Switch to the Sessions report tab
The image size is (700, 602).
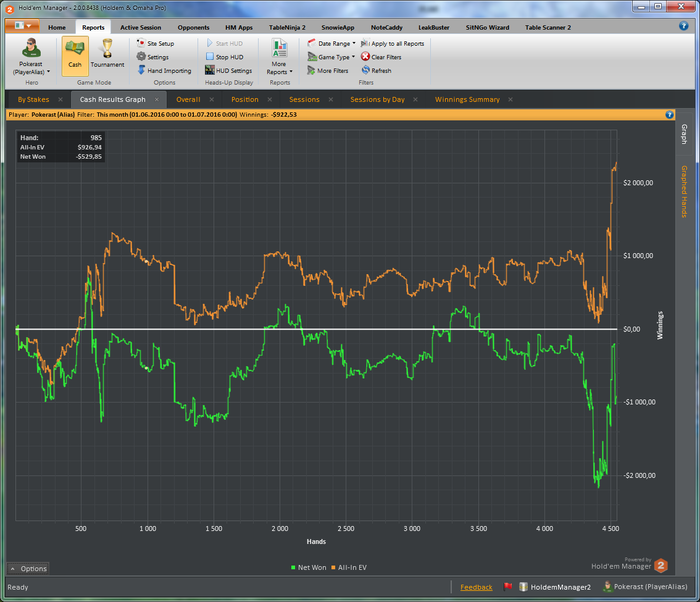tap(304, 99)
